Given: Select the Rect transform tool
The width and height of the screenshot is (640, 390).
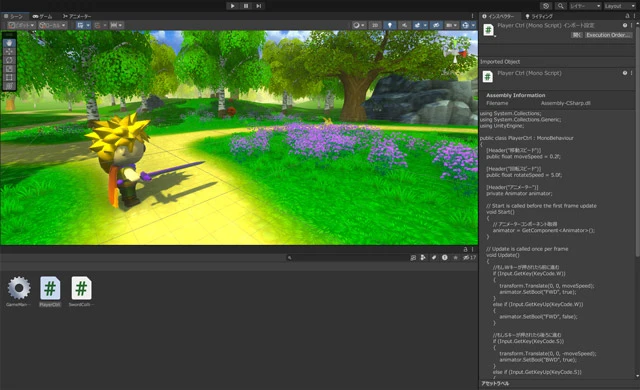Looking at the screenshot, I should click(9, 77).
